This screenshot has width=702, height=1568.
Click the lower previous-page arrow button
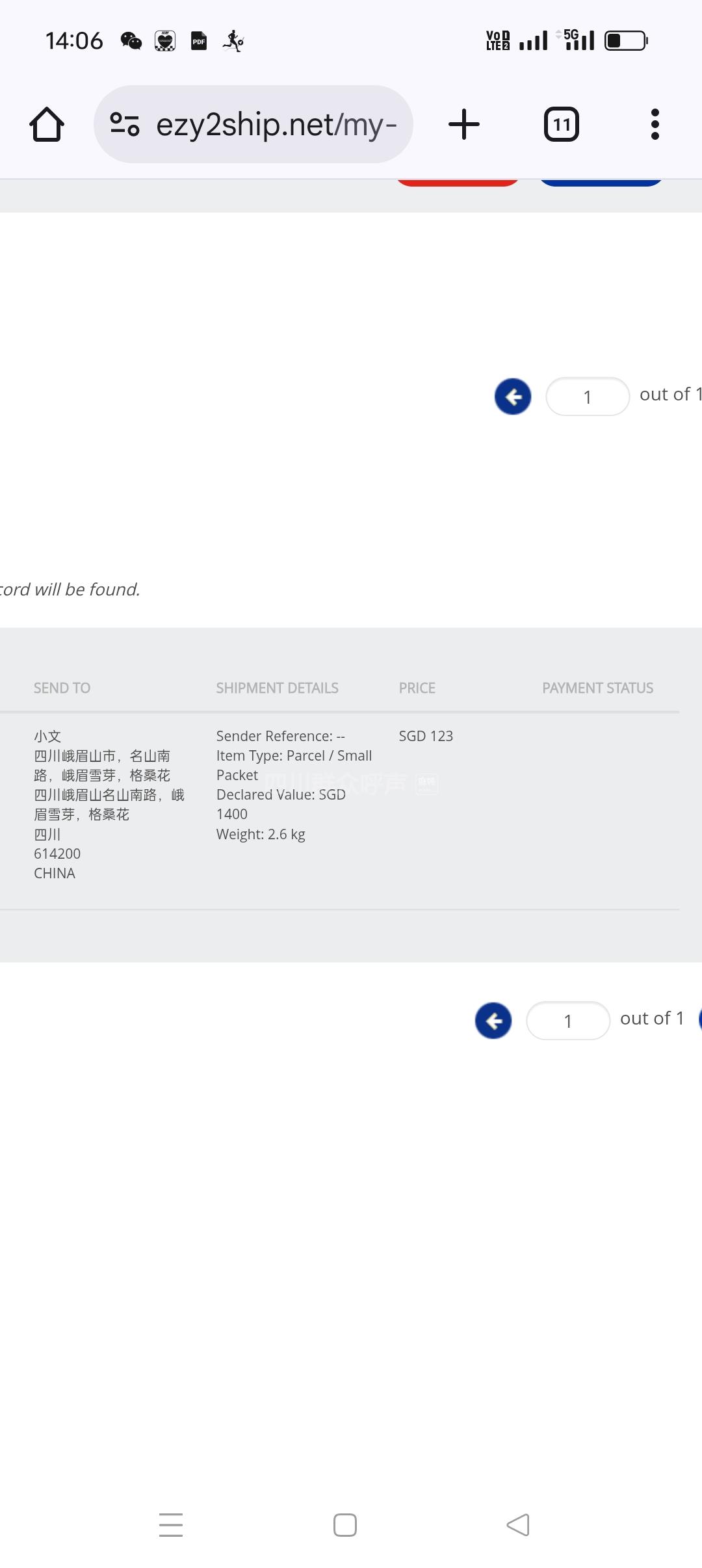(493, 1021)
